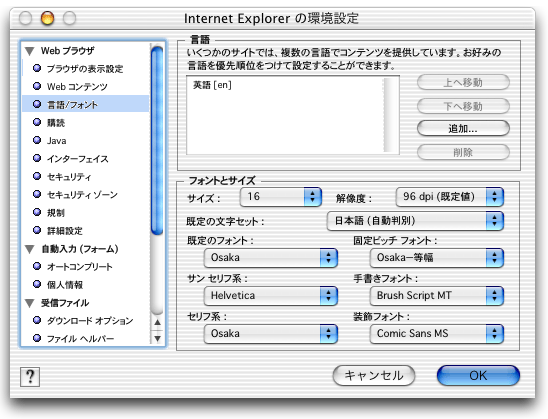The width and height of the screenshot is (548, 419).
Task: Click the help question mark icon
Action: point(30,377)
